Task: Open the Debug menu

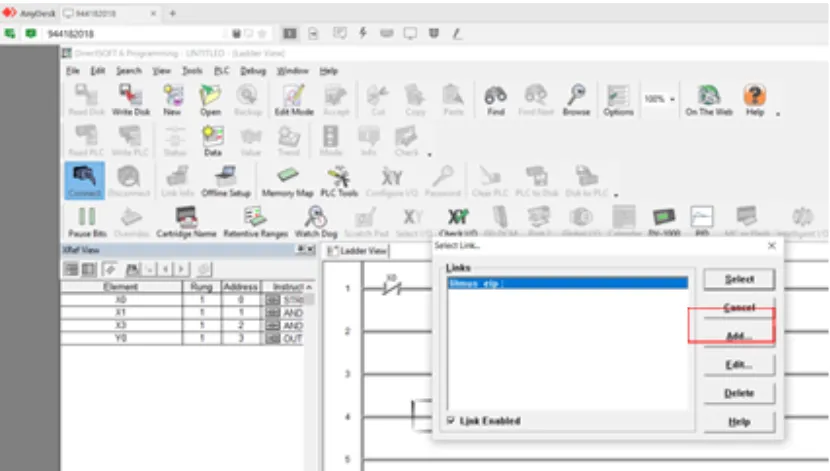Action: [x=253, y=71]
